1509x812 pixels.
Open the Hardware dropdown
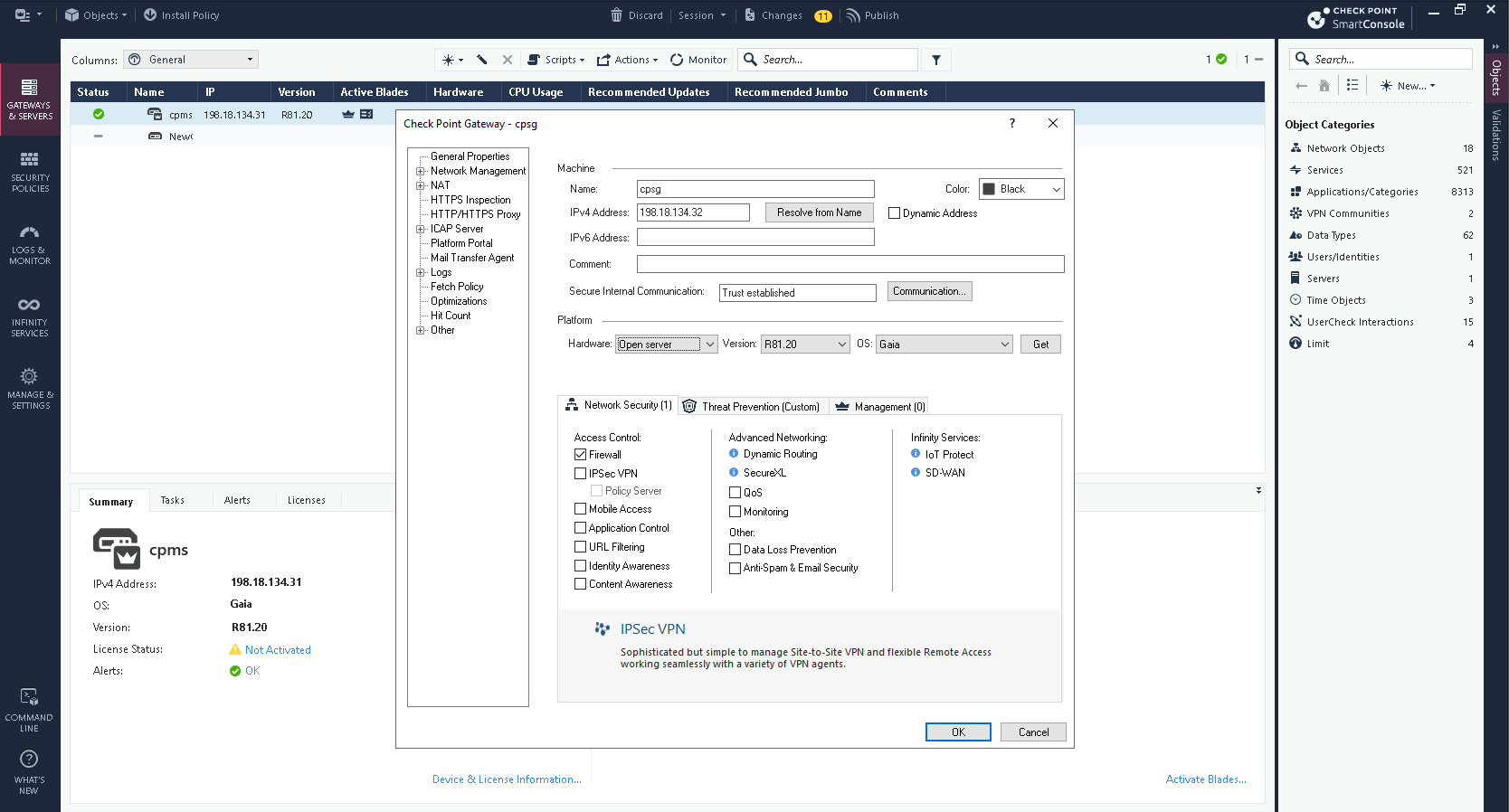point(710,345)
